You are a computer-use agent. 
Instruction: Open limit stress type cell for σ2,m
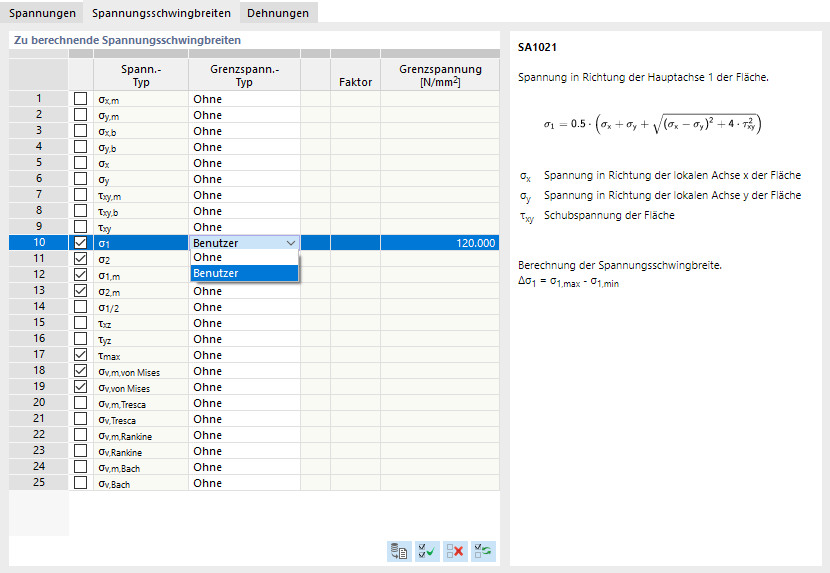(x=245, y=291)
